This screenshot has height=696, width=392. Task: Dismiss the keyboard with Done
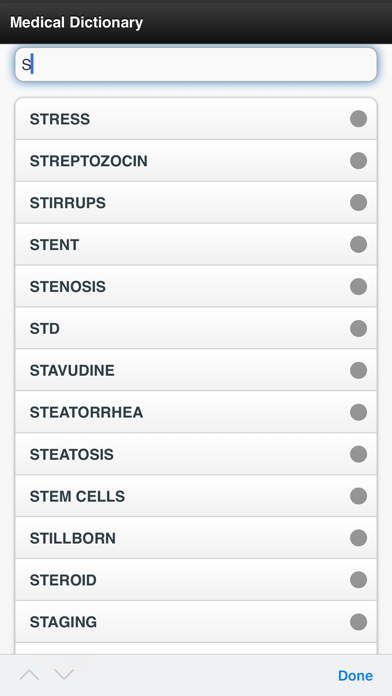coord(355,676)
